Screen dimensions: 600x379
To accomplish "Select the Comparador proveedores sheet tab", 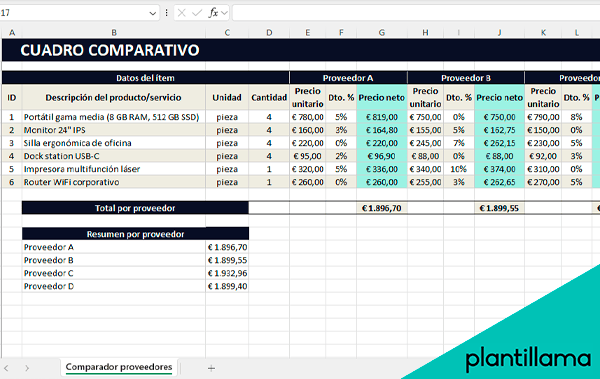I will tap(119, 367).
